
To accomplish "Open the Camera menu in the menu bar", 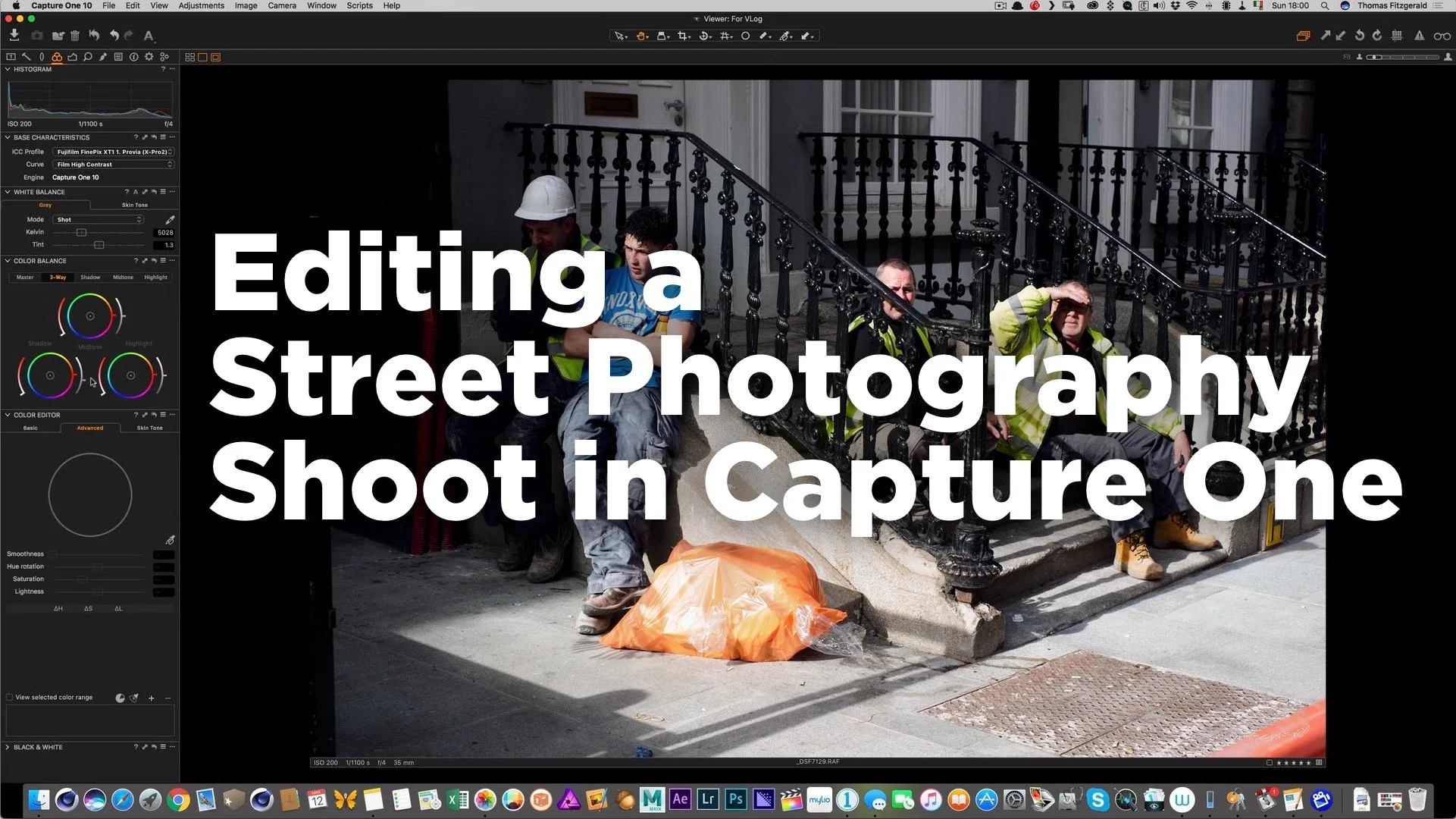I will tap(282, 5).
